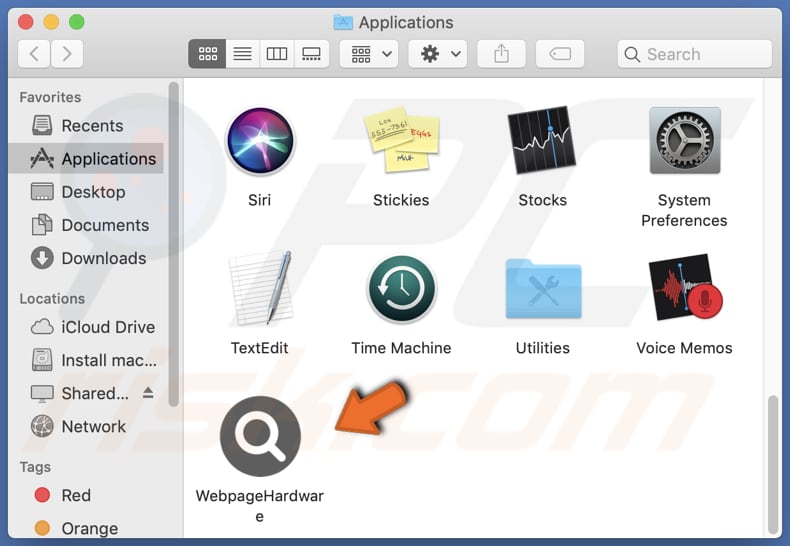Select the Stocks app icon

pyautogui.click(x=542, y=140)
